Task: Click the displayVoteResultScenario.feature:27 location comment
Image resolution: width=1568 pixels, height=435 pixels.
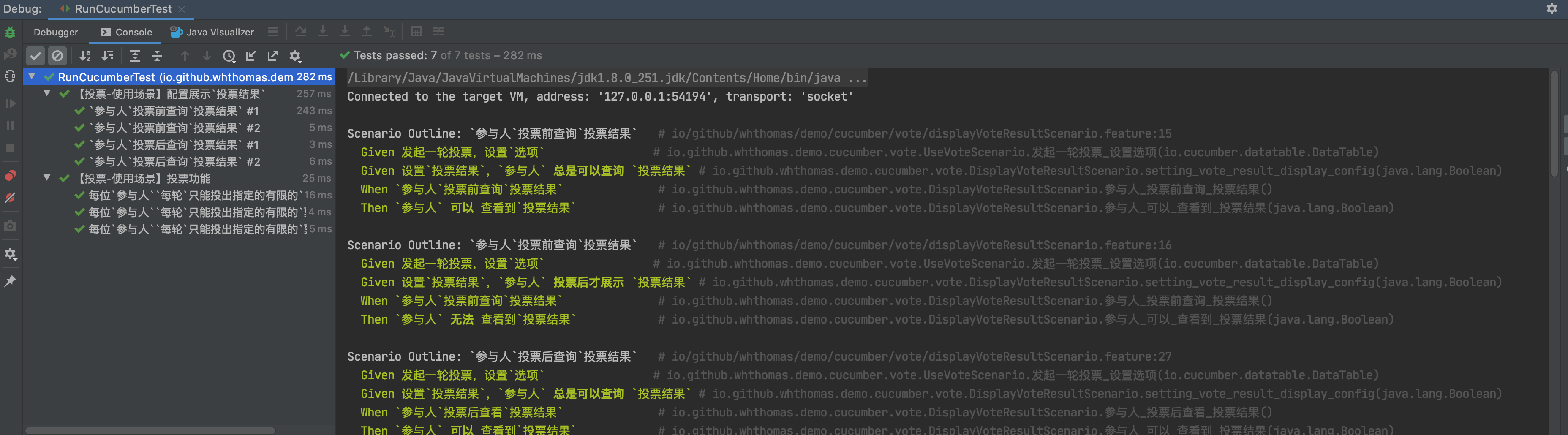Action: click(914, 356)
